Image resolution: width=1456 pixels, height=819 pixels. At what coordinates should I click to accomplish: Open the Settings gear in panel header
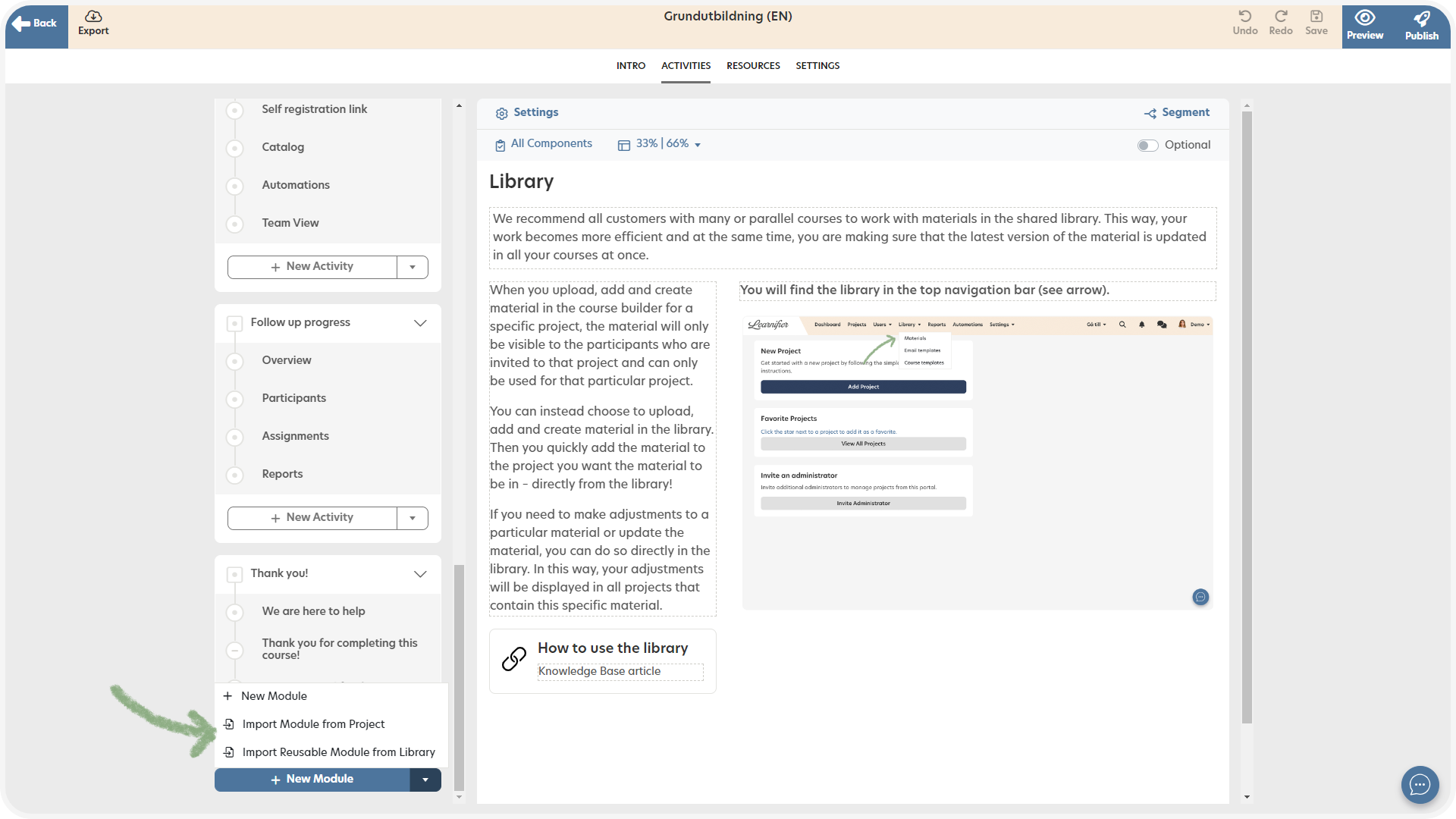[501, 113]
